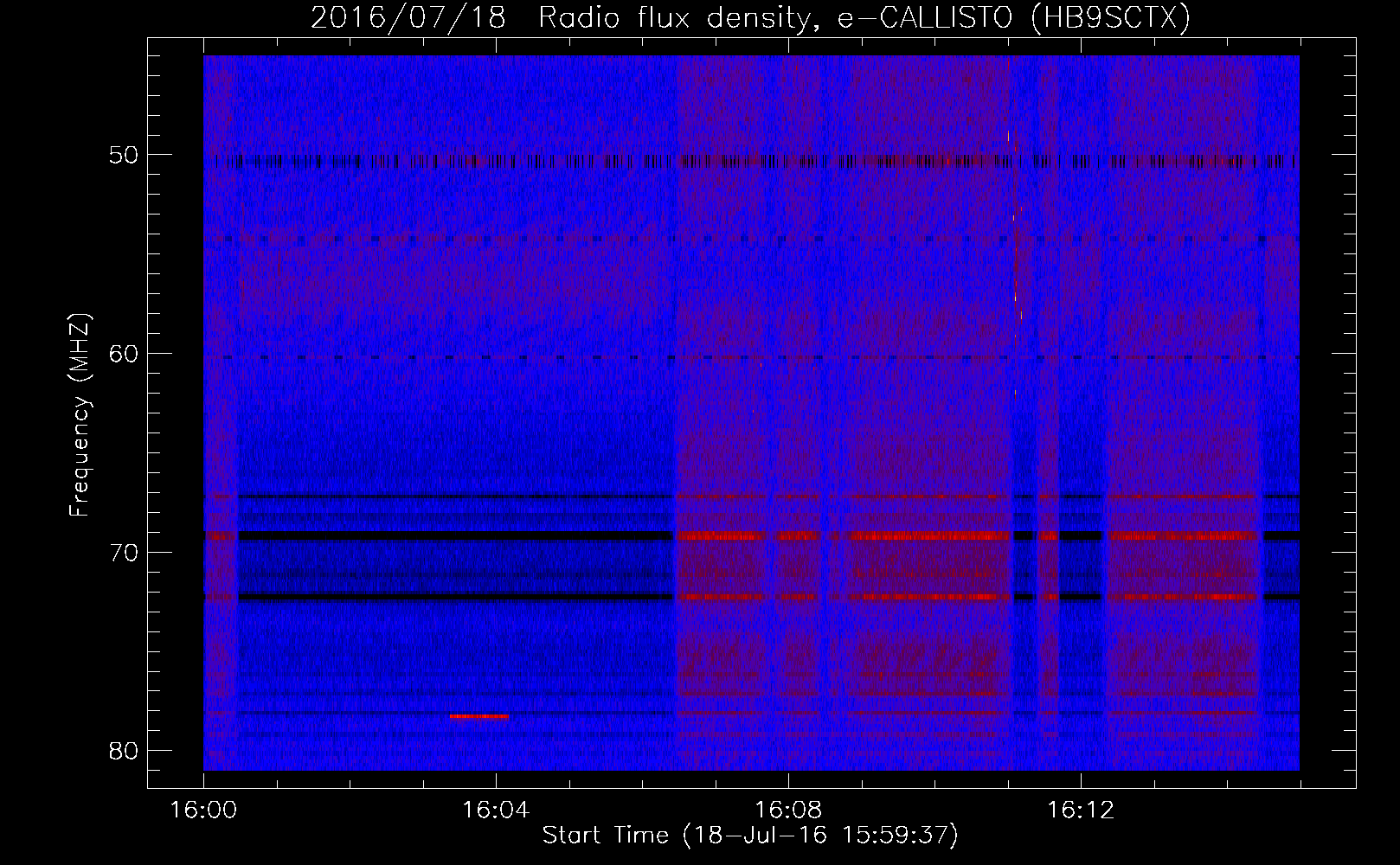The width and height of the screenshot is (1400, 865).
Task: Click the short red line near 78 MHz
Action: point(478,716)
